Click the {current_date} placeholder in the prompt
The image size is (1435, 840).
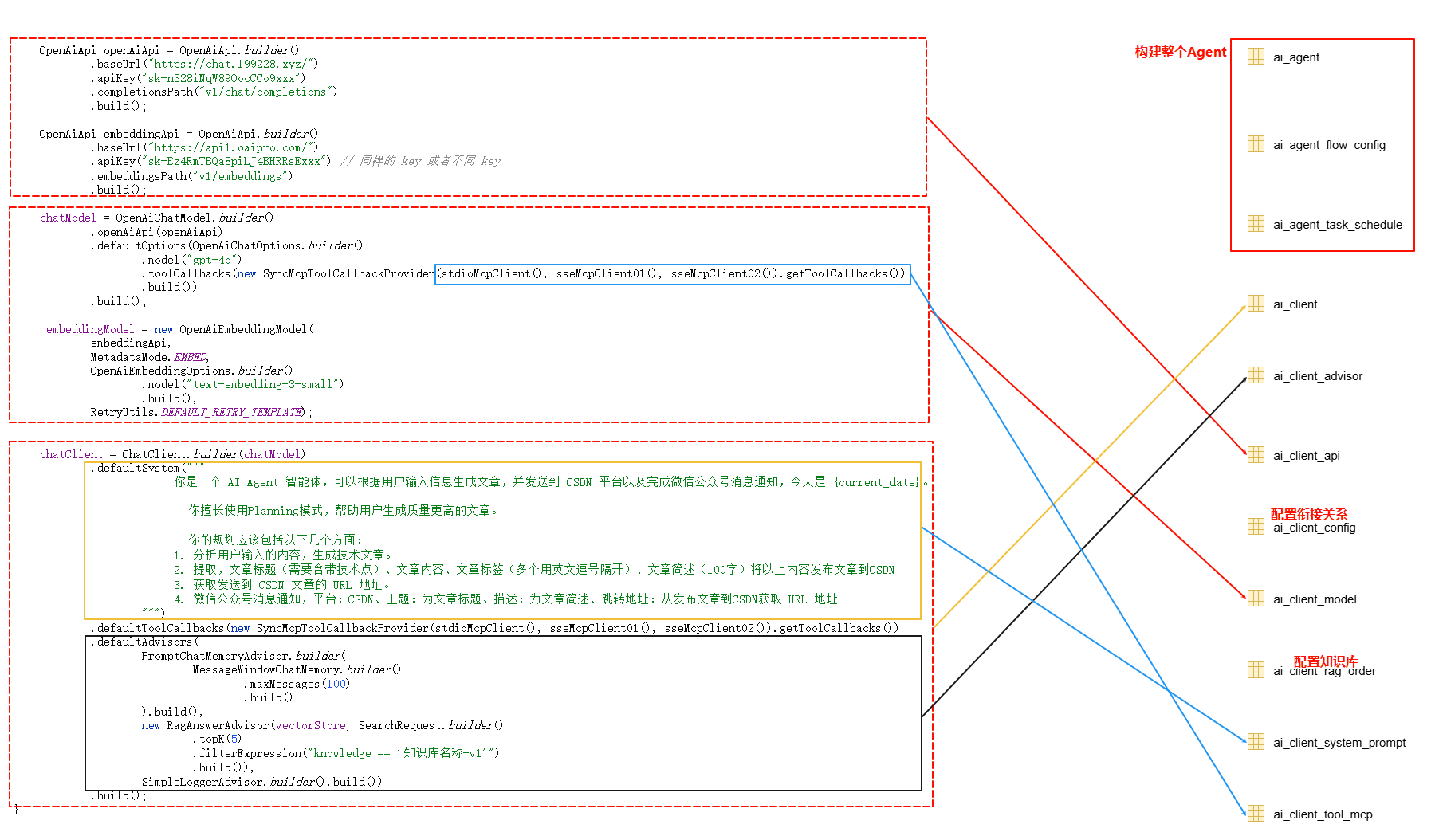click(876, 483)
